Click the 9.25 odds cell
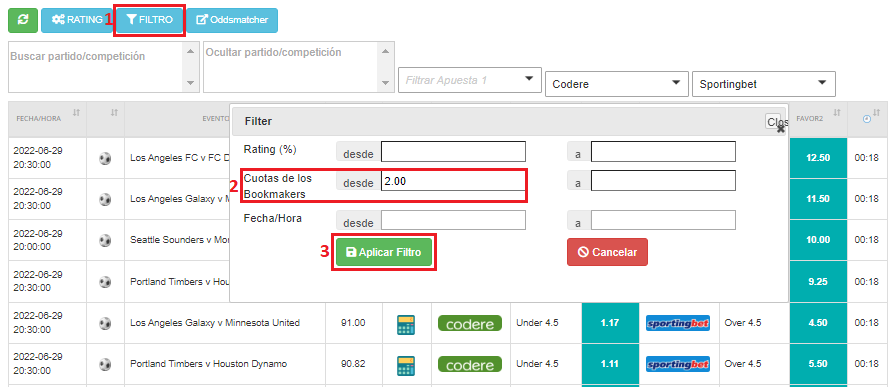This screenshot has height=387, width=890. point(818,282)
